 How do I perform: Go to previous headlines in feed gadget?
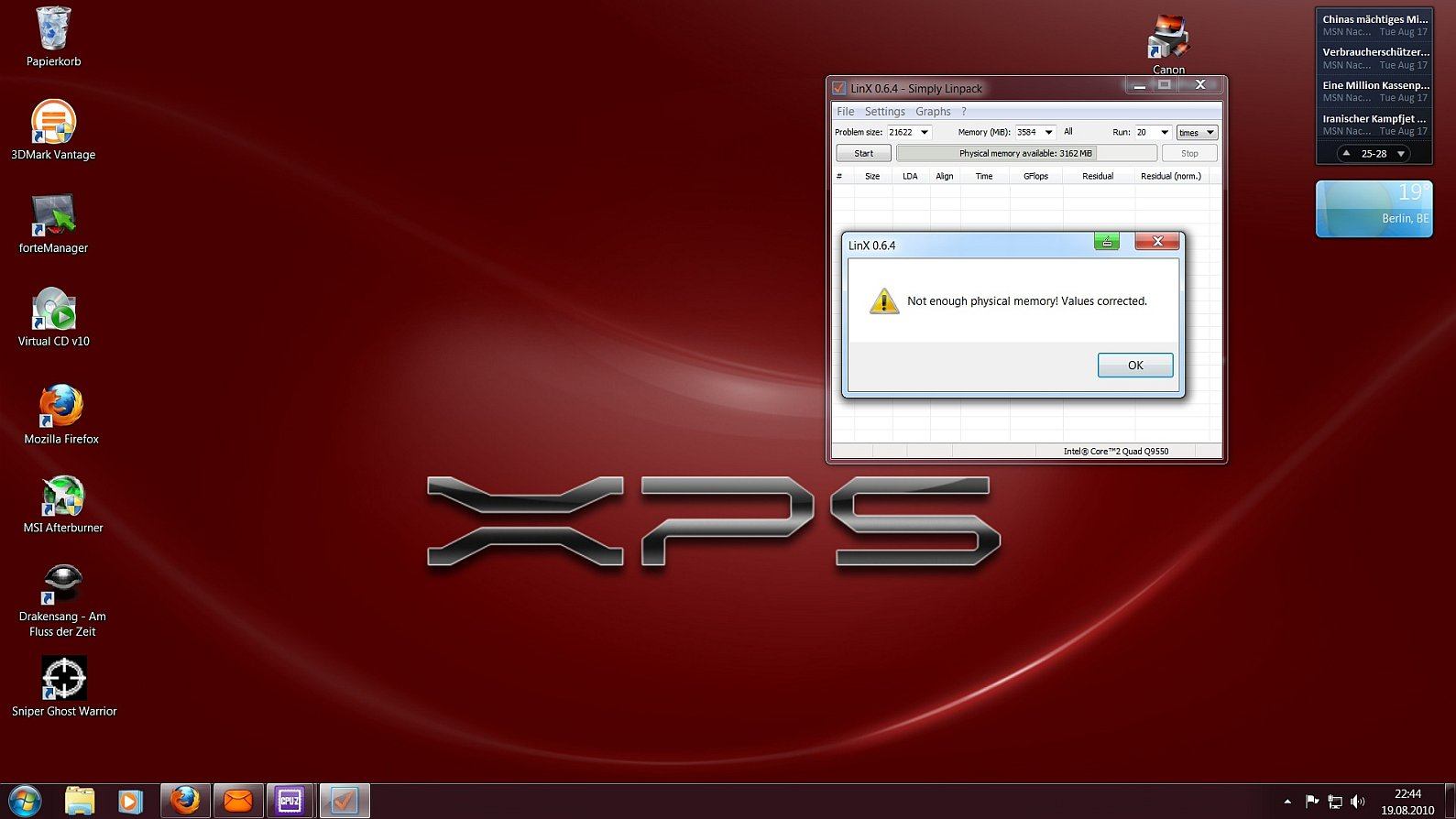tap(1346, 154)
